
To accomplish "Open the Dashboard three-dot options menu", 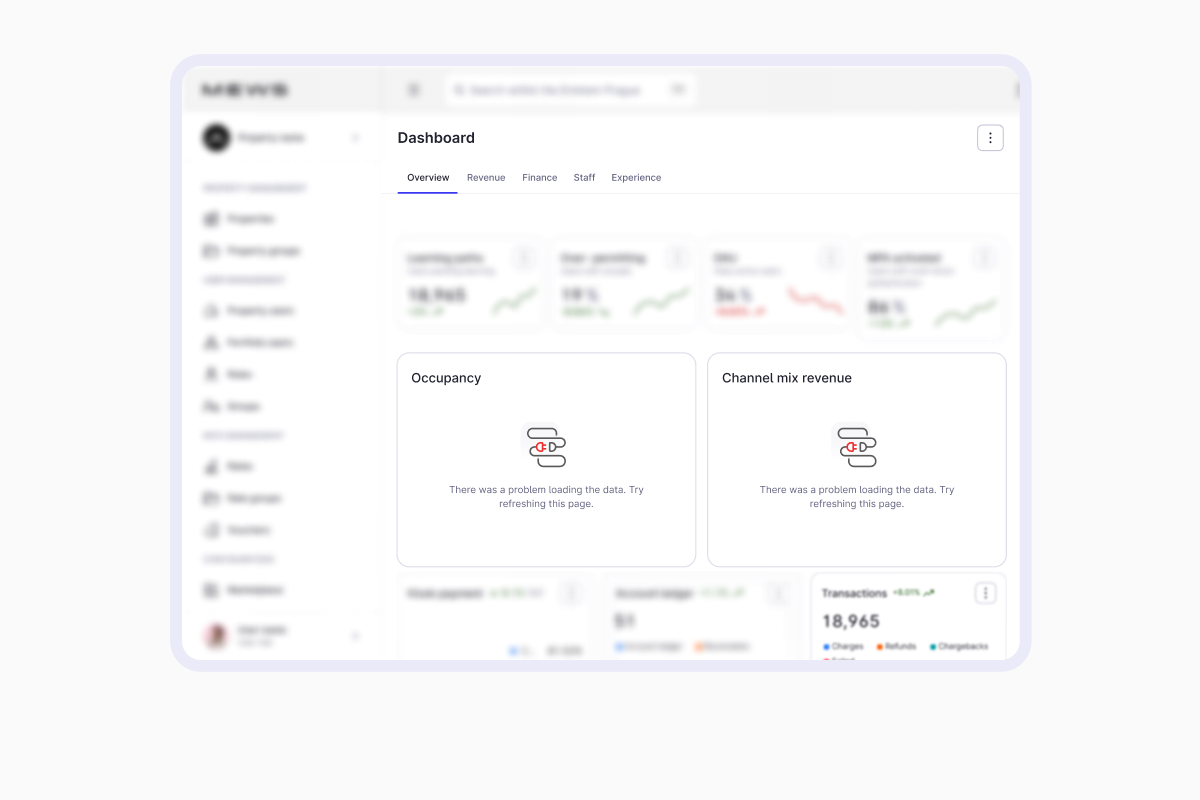I will tap(990, 138).
